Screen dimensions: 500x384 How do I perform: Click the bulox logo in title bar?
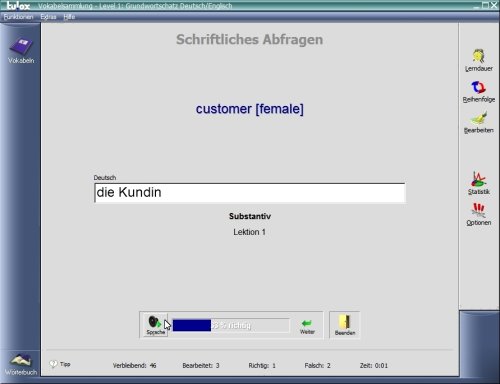(x=18, y=5)
